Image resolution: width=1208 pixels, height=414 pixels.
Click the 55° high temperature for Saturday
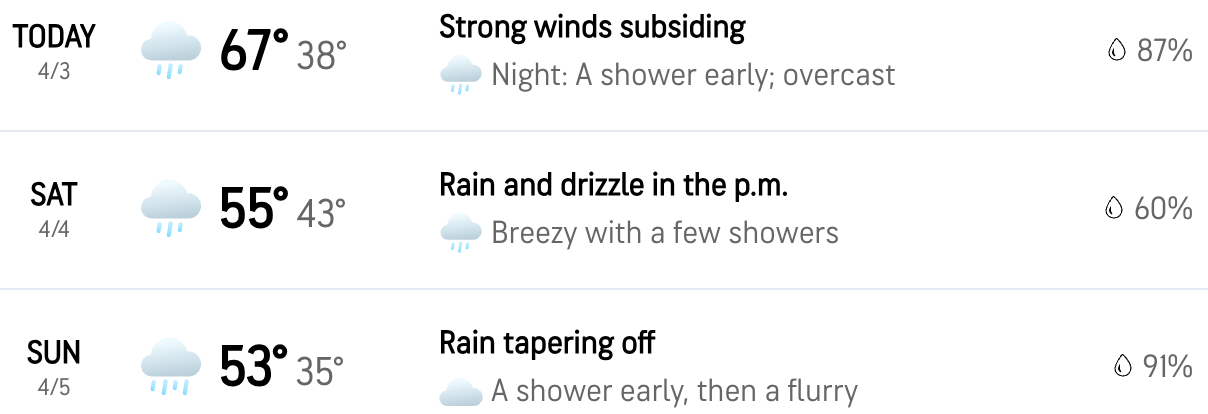point(254,209)
